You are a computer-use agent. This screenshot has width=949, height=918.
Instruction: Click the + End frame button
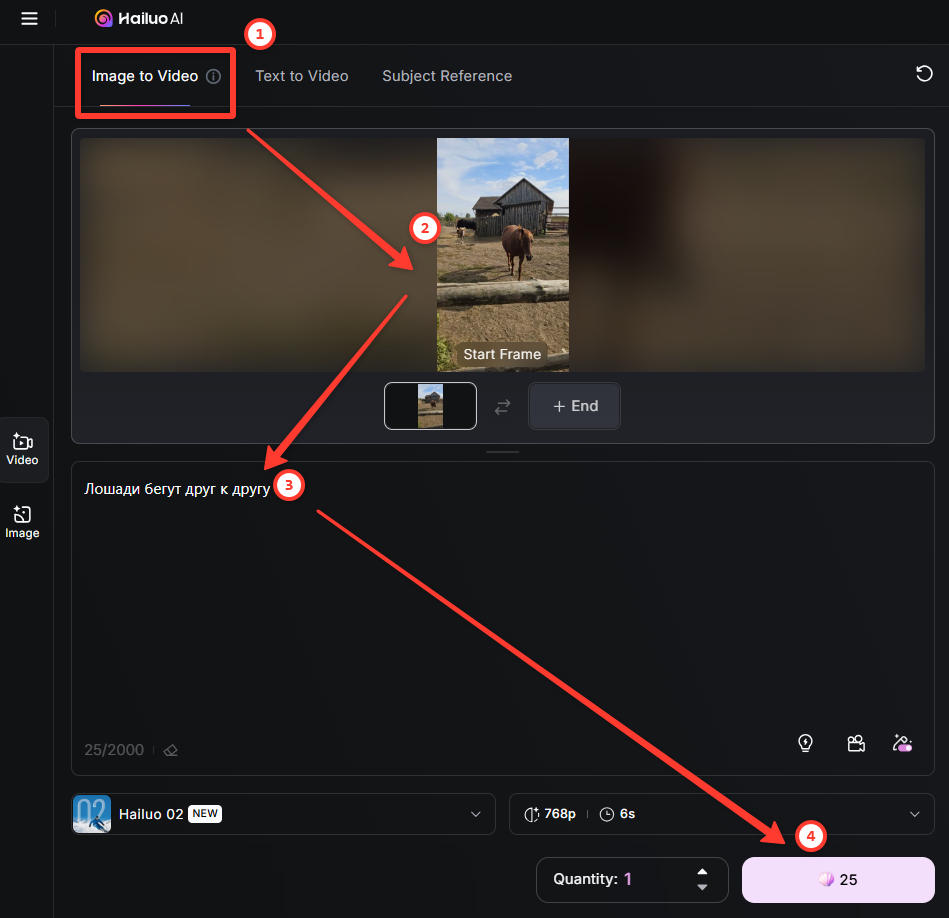[574, 406]
